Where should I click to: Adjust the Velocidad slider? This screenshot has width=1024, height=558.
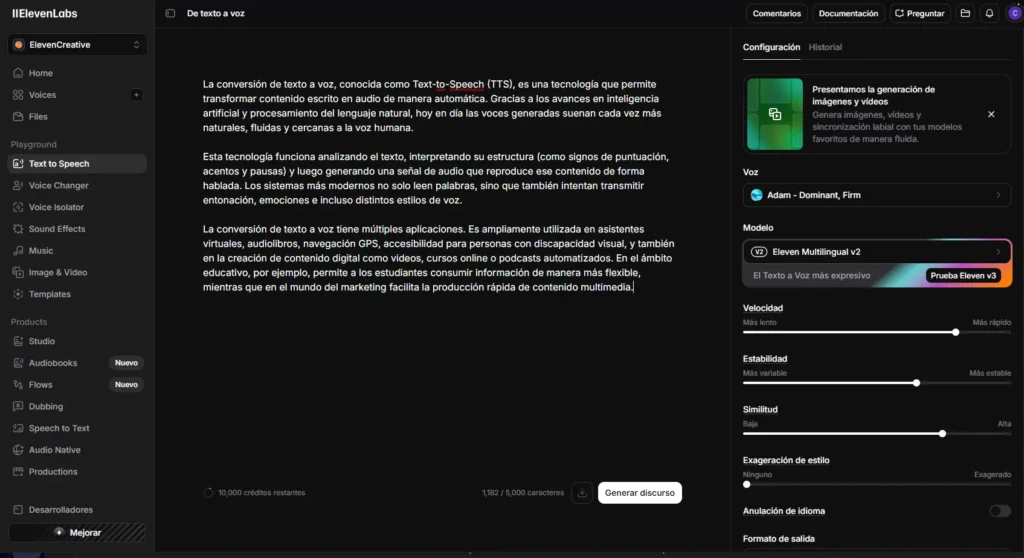point(876,333)
